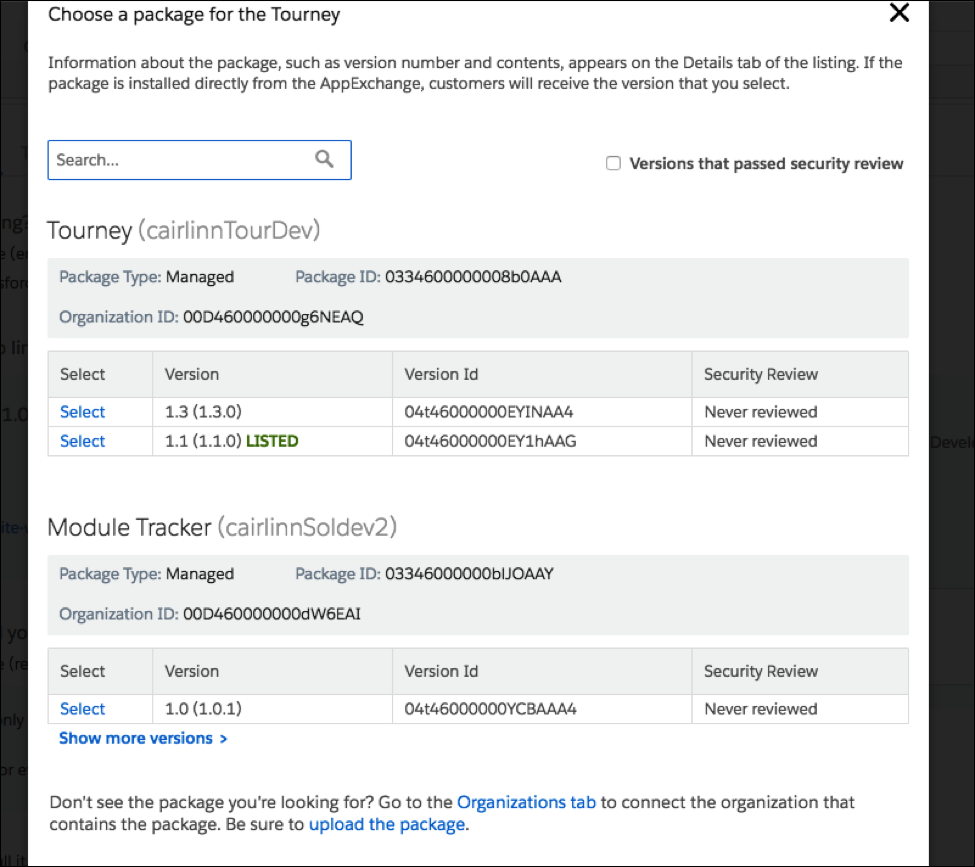
Task: Click Version Id 04t46000000EY1hAAG
Action: pyautogui.click(x=490, y=441)
